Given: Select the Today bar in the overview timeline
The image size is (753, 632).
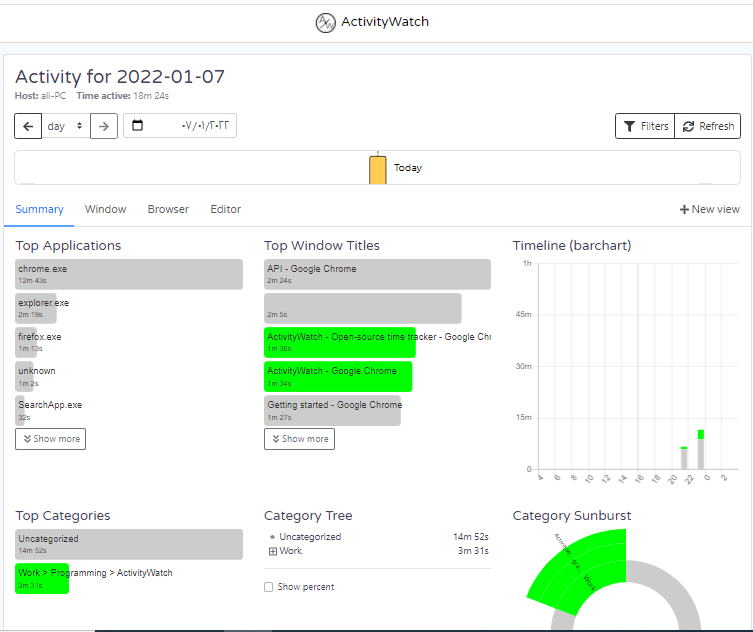Looking at the screenshot, I should [377, 170].
